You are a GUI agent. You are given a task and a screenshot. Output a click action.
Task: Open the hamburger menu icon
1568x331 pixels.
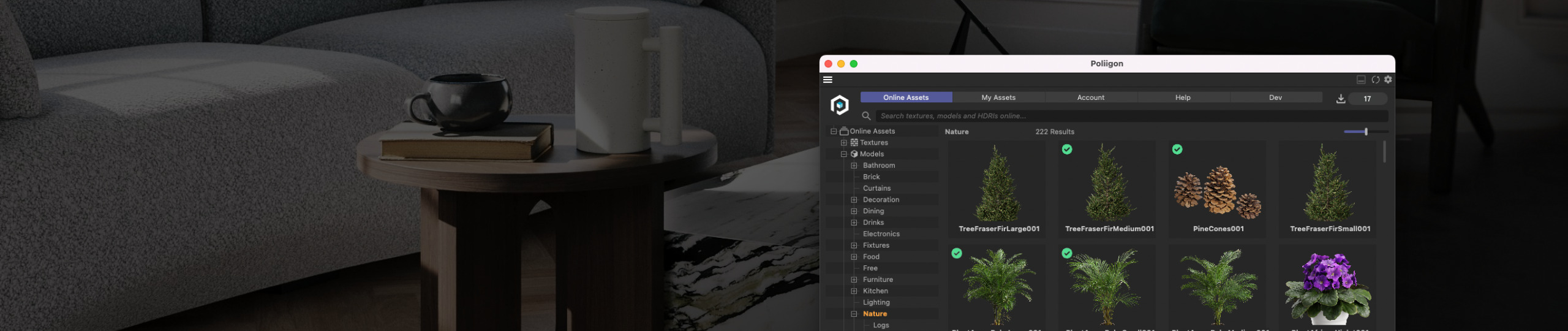[827, 80]
